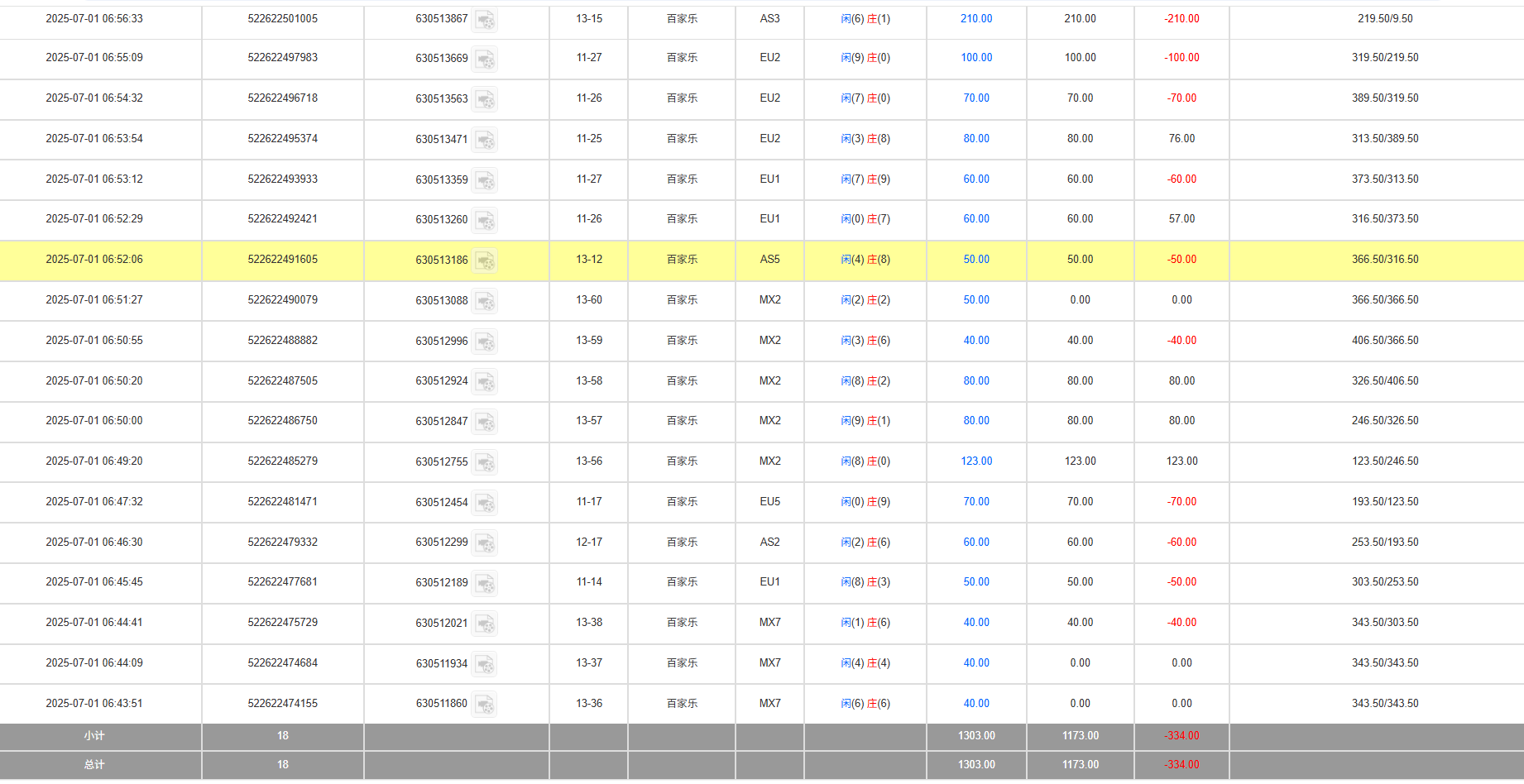This screenshot has width=1524, height=784.
Task: Open video icon for round 630512299
Action: click(485, 543)
